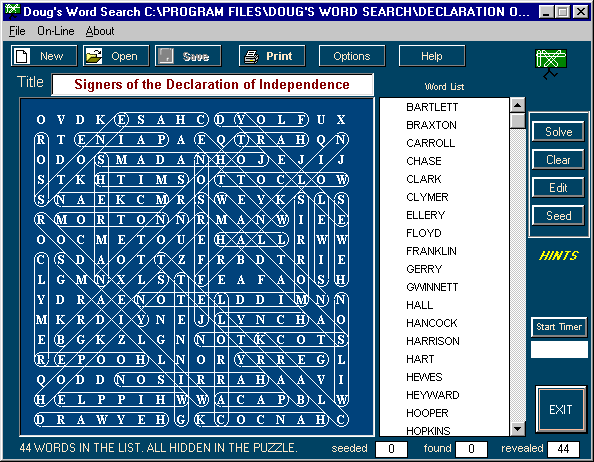Click the New puzzle page icon
594x462 pixels.
point(22,56)
